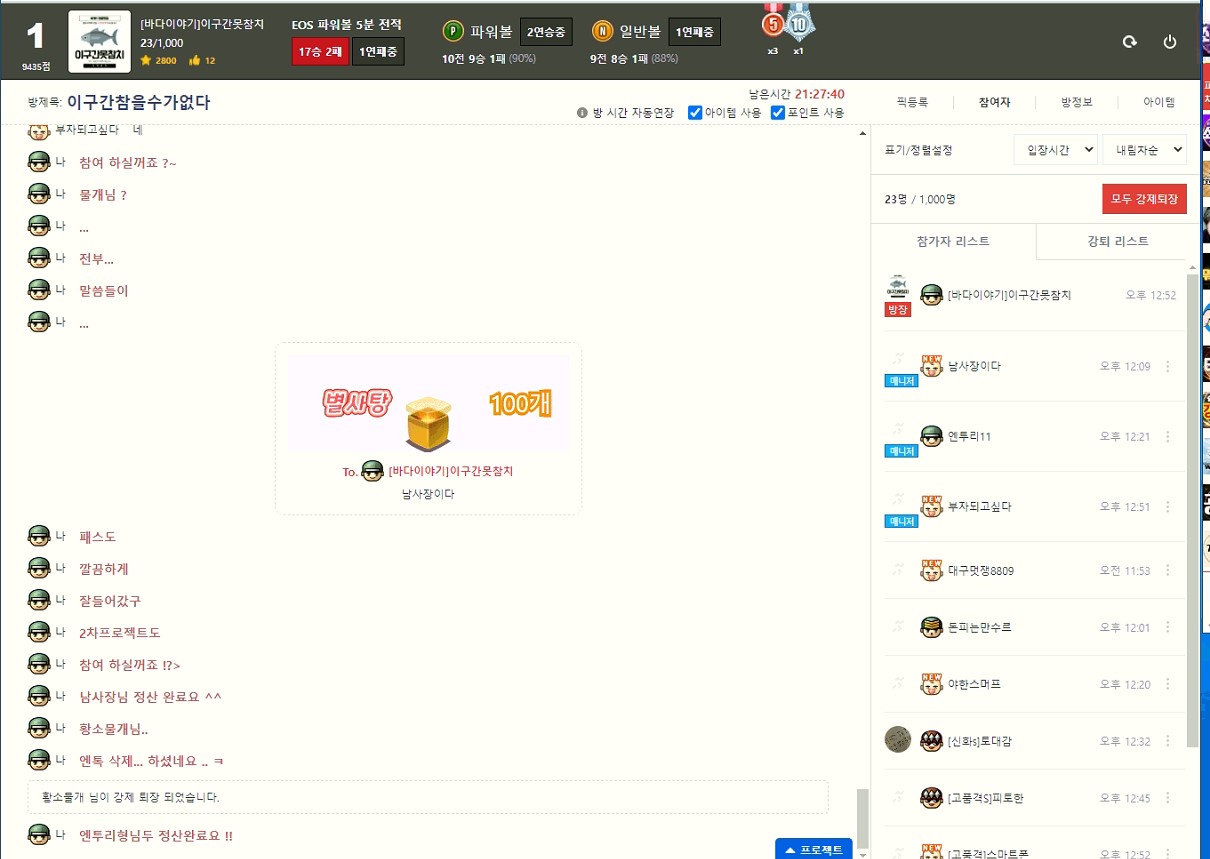This screenshot has height=859, width=1210.
Task: Click the info icon beside 방 시간 자동연장
Action: (x=582, y=113)
